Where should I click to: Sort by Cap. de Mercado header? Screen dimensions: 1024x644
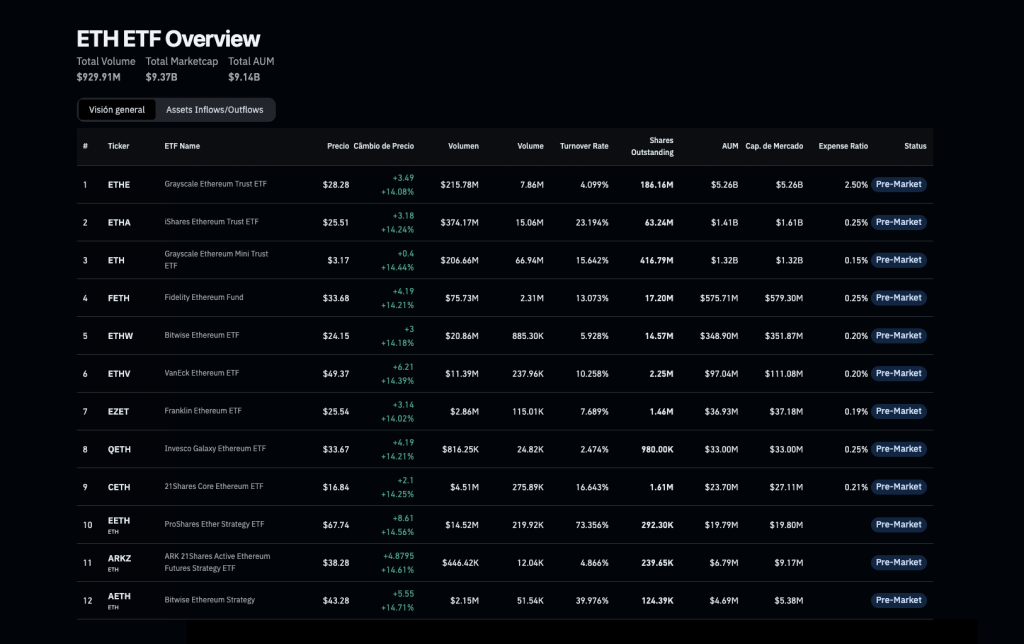click(773, 146)
